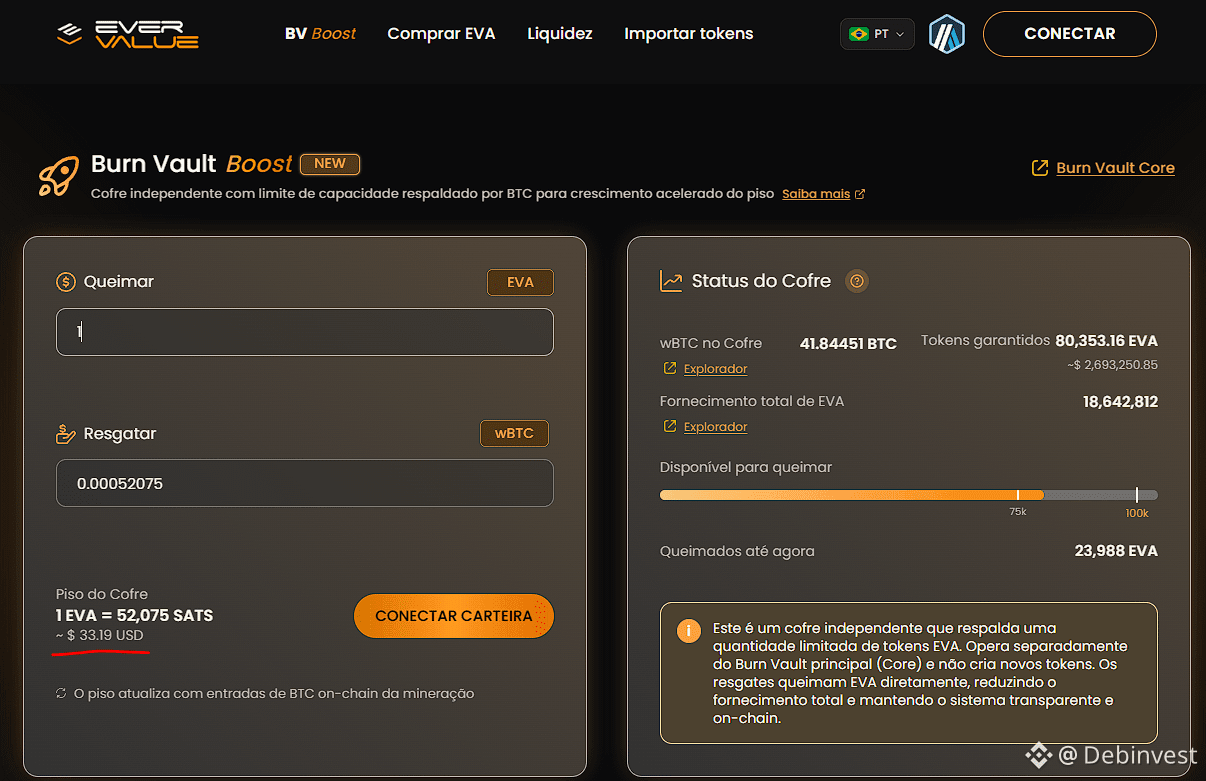Click the 75k marker on the bar

click(1017, 512)
